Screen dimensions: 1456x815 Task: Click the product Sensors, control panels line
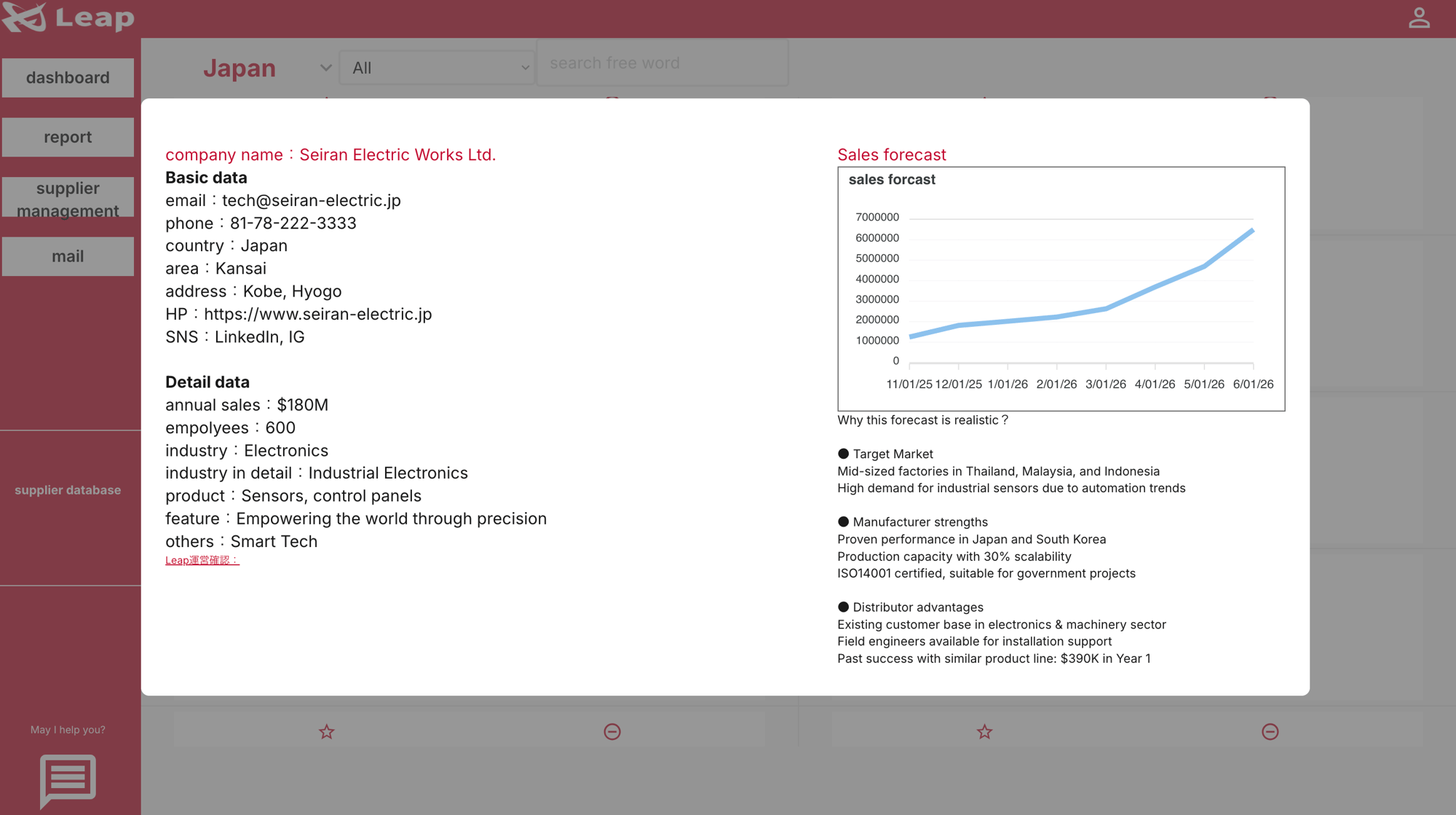pyautogui.click(x=293, y=496)
